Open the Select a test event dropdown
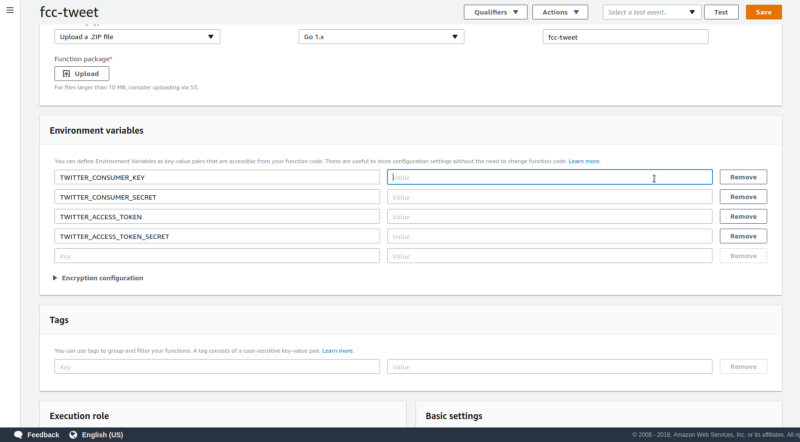800x442 pixels. (x=652, y=12)
